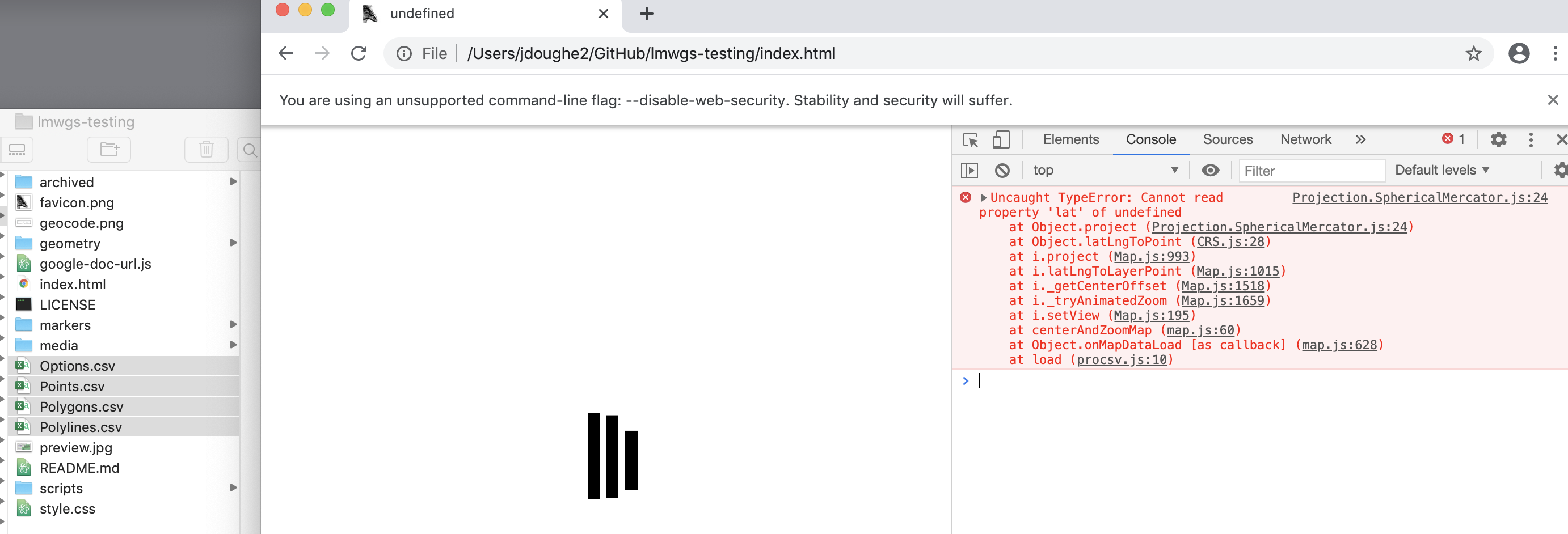Expand the TypeError stack trace disclosure triangle
This screenshot has height=534, width=1568.
coord(984,197)
